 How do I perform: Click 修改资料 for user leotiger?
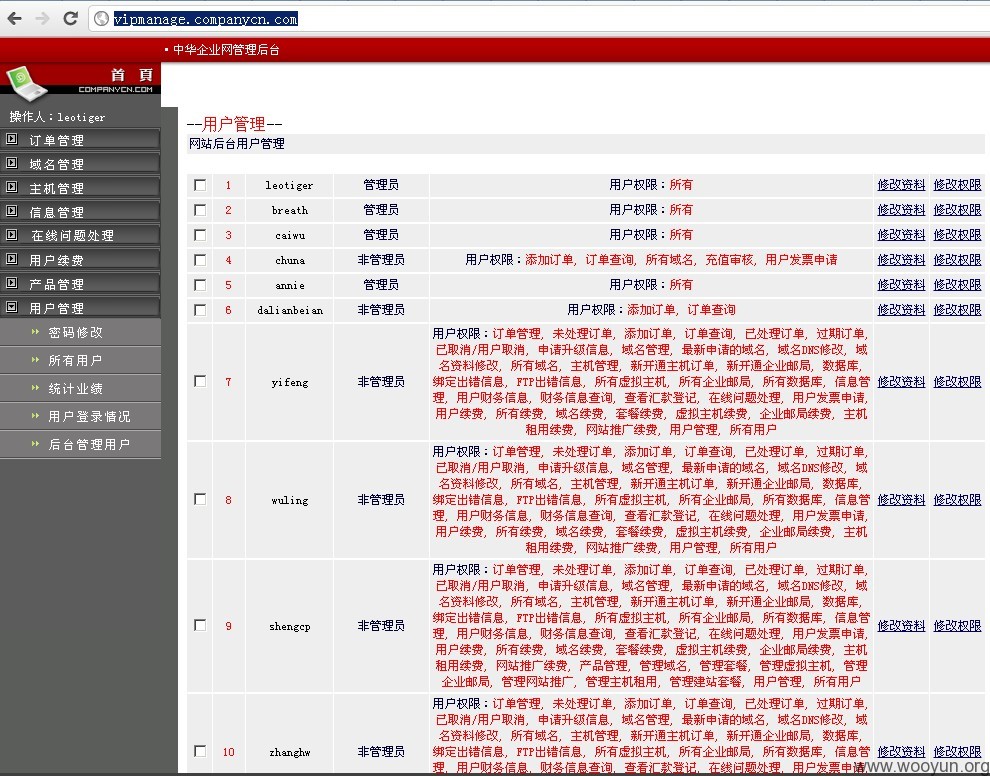pyautogui.click(x=901, y=185)
